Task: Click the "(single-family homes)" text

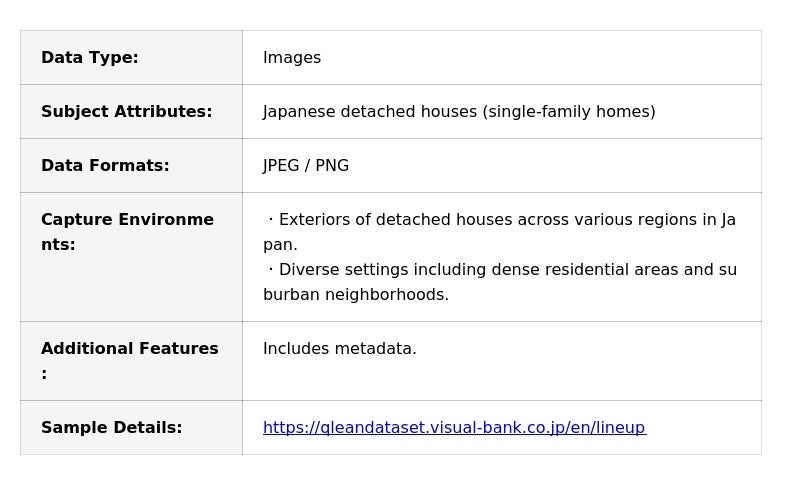Action: click(x=569, y=112)
